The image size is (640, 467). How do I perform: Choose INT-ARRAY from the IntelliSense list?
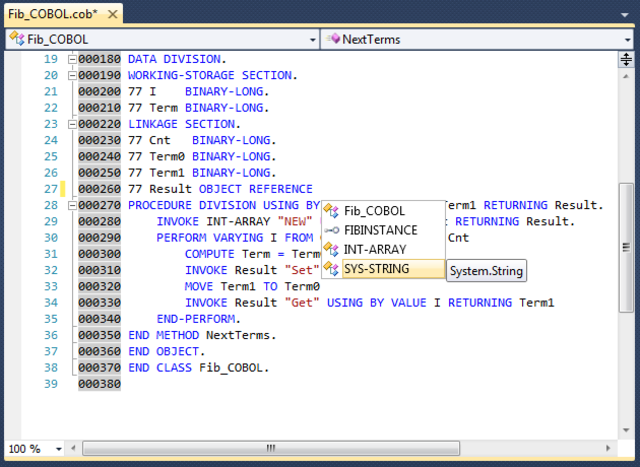(383, 249)
